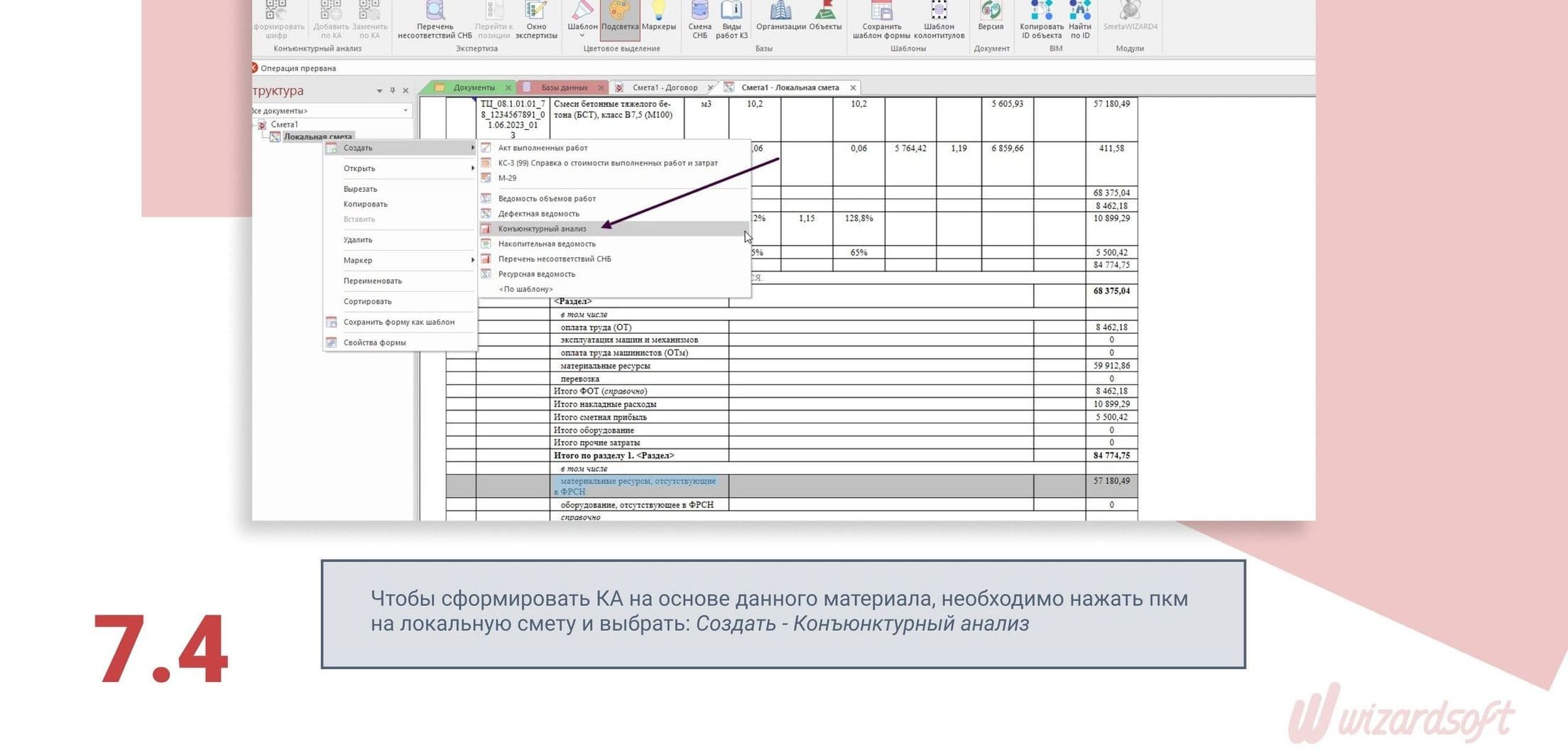
Task: Expand Шаблон dropdown in Цветовое выделение
Action: (x=582, y=36)
